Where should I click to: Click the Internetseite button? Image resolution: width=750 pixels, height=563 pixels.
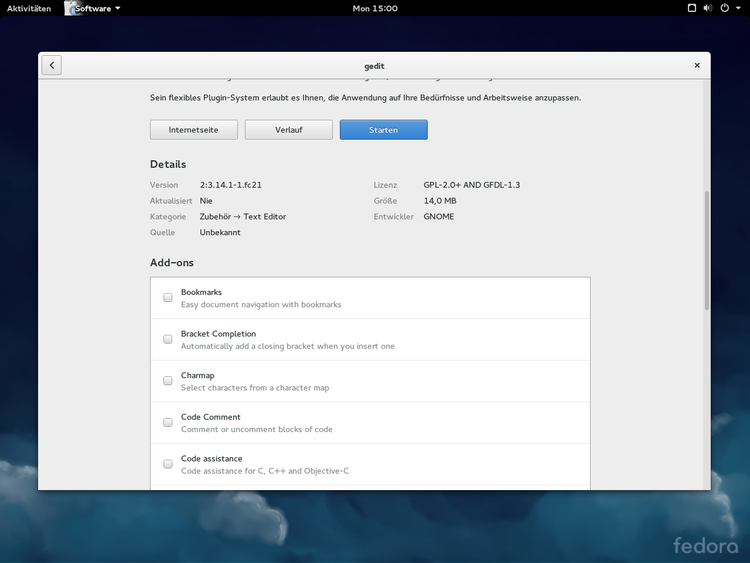pyautogui.click(x=193, y=130)
